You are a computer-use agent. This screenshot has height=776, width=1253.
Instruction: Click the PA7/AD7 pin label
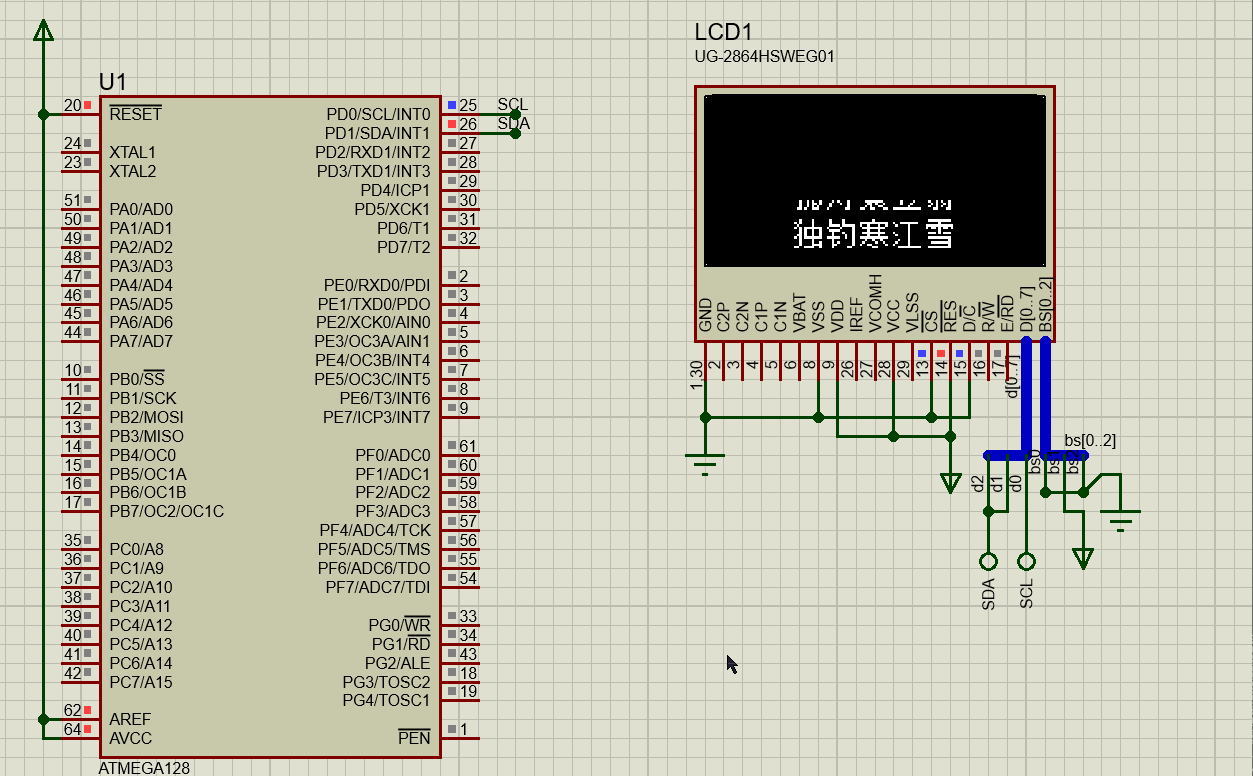pyautogui.click(x=141, y=341)
